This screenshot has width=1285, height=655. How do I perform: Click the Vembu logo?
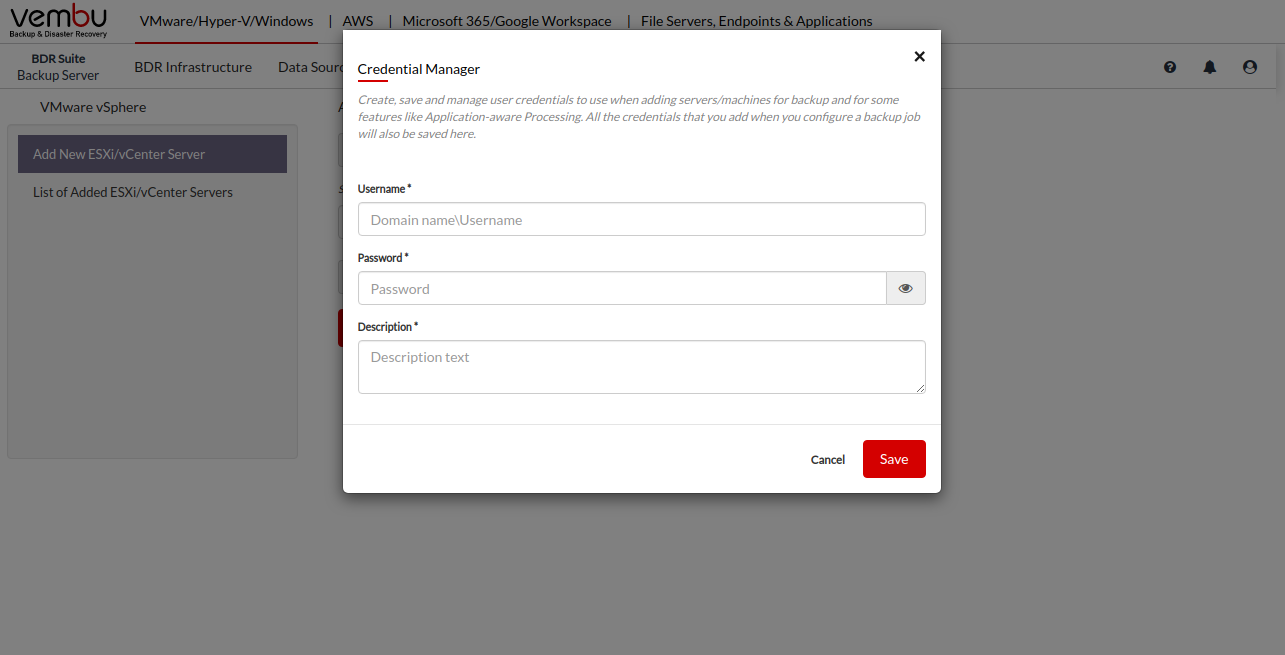point(58,21)
